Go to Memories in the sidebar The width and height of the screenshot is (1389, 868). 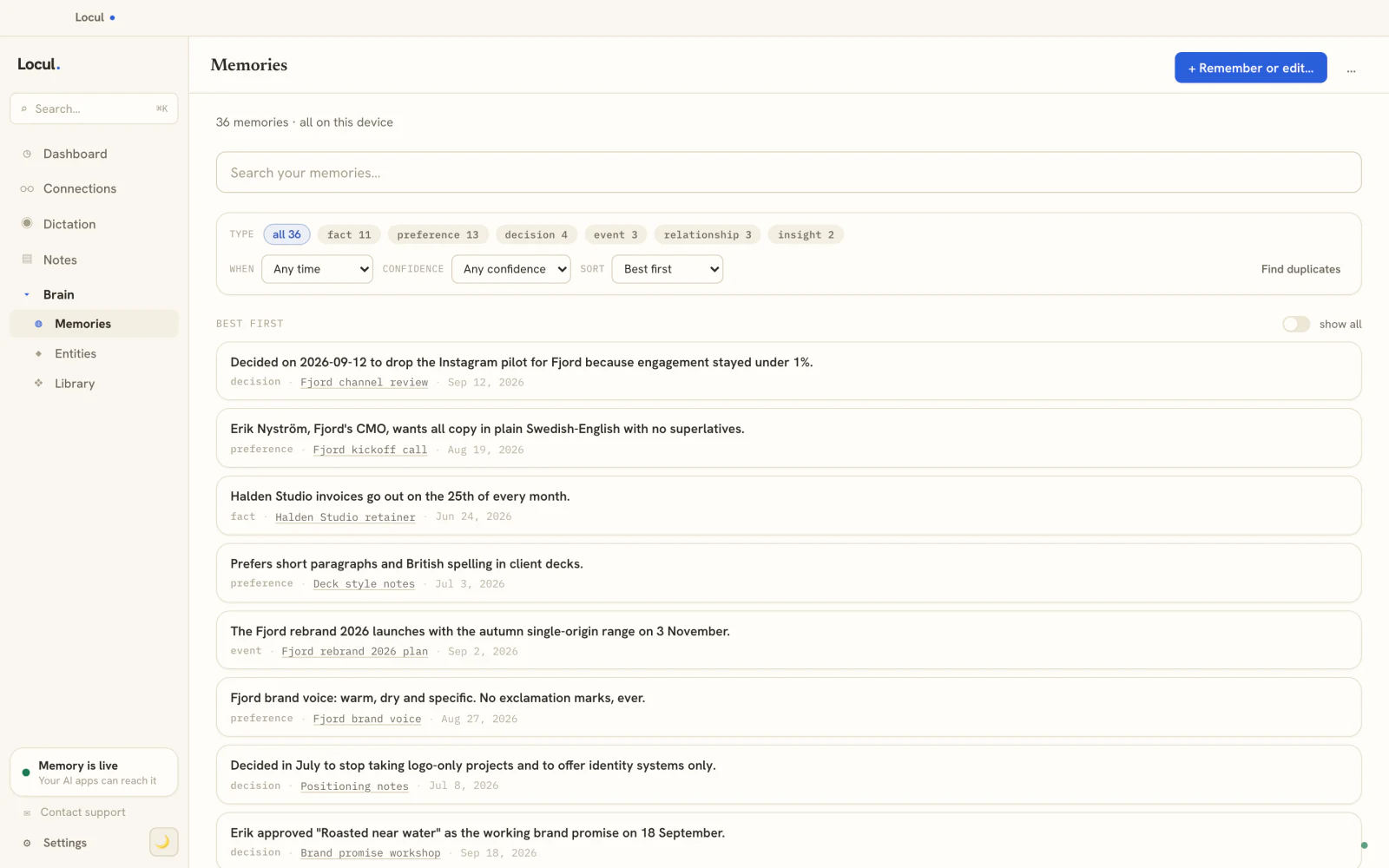(x=94, y=324)
